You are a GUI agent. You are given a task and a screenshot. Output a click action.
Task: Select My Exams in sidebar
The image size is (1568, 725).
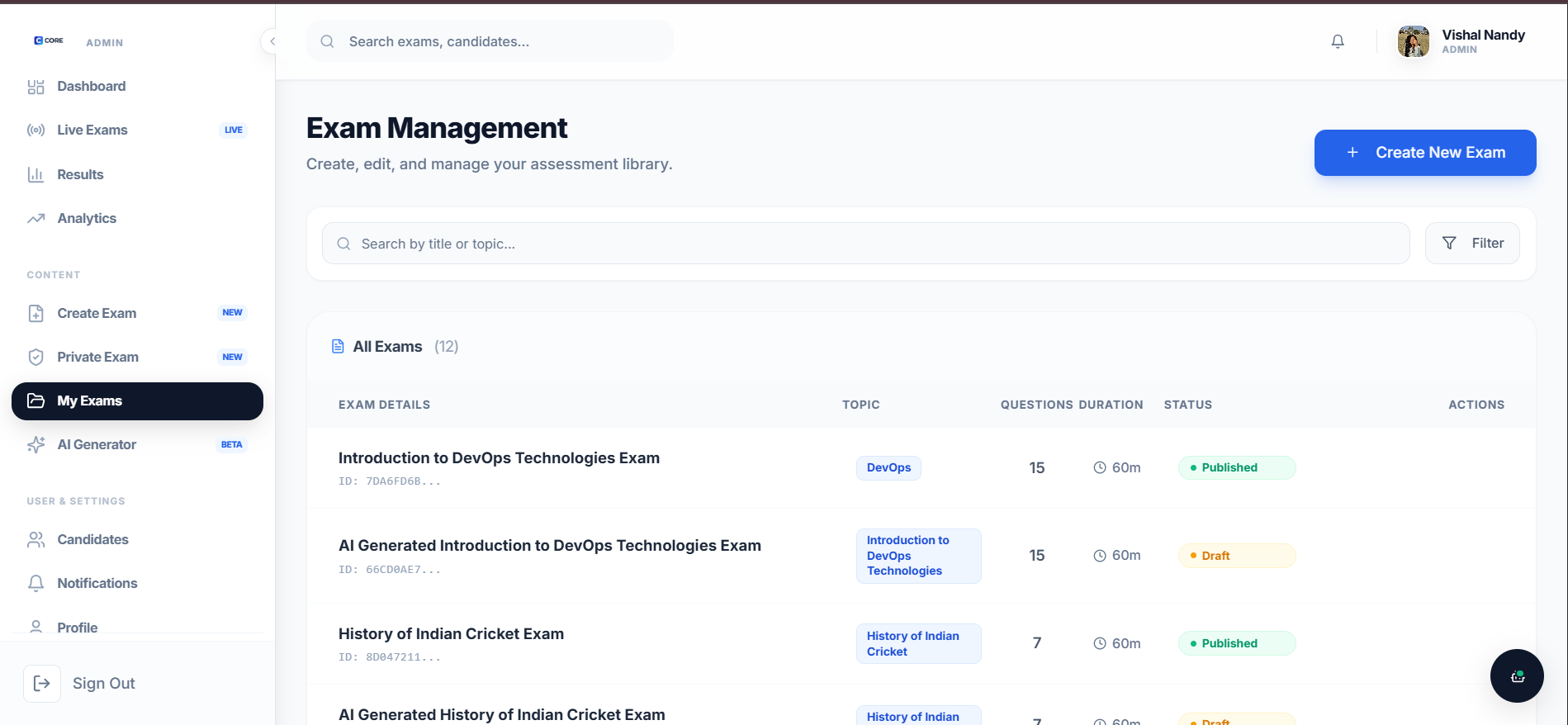click(137, 400)
